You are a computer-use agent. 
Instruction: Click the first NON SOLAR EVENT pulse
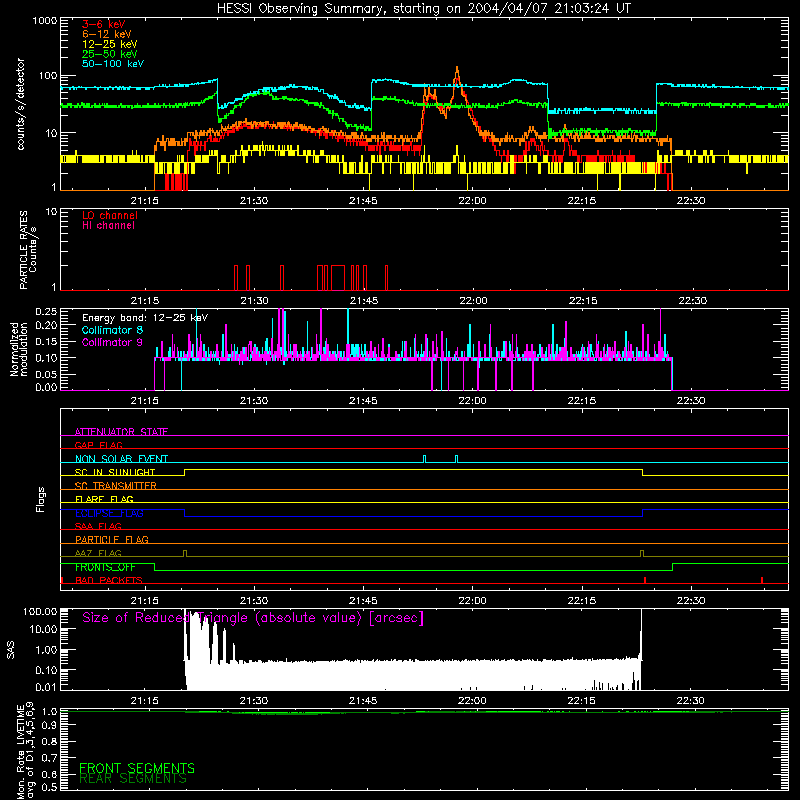424,459
